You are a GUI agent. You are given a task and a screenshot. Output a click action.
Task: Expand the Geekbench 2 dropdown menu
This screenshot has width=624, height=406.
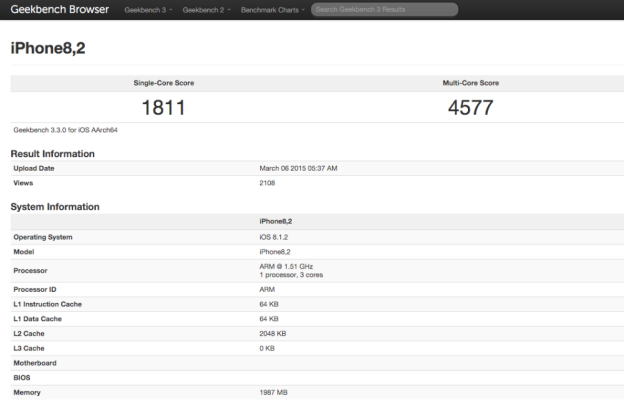pos(206,10)
